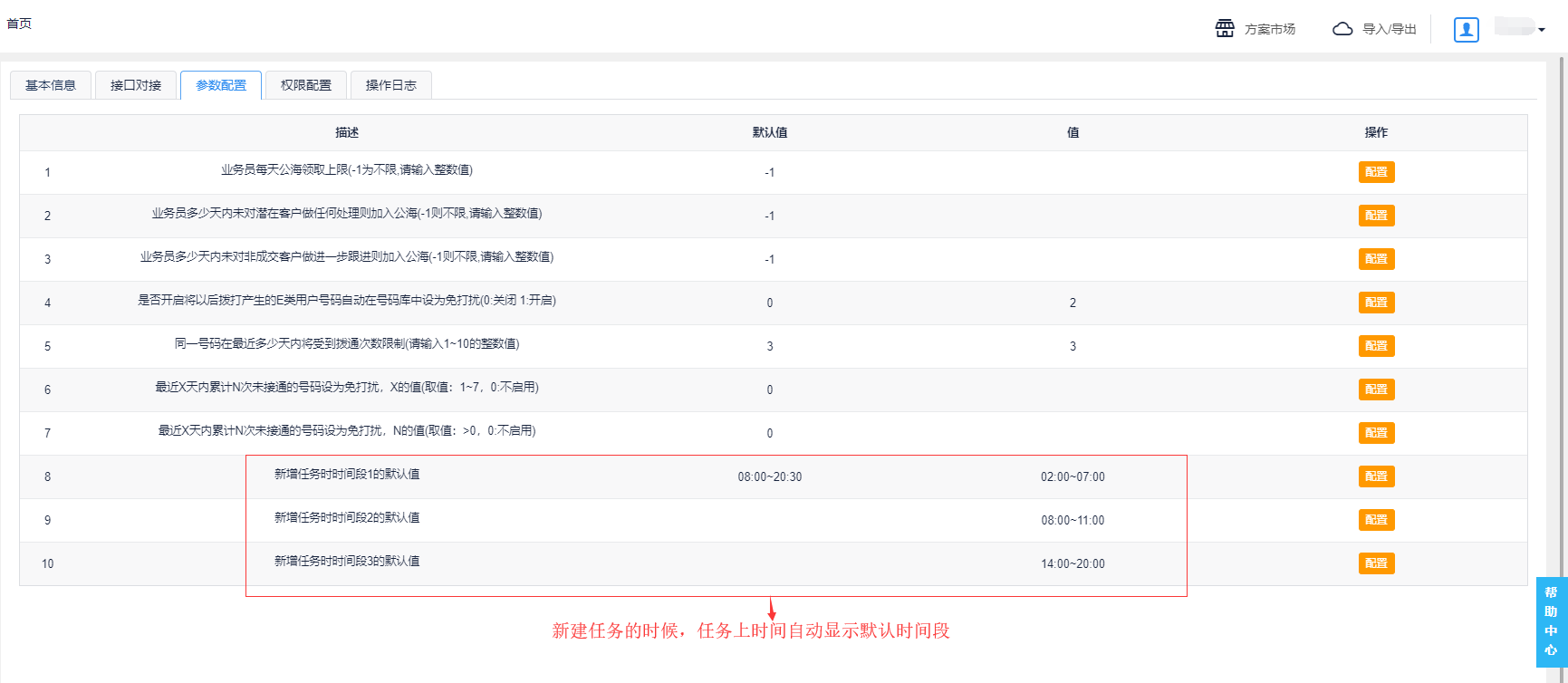Viewport: 1568px width, 683px height.
Task: Switch to the 基本信息 tab
Action: tap(51, 85)
